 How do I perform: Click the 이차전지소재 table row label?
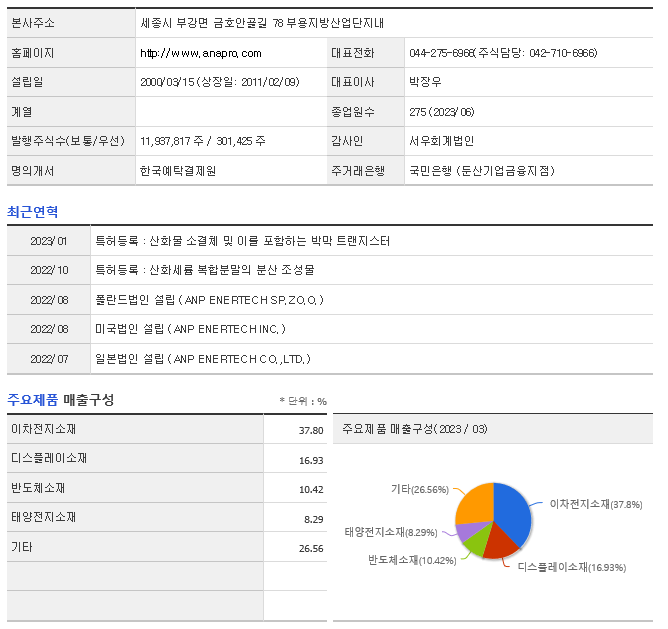pyautogui.click(x=43, y=429)
